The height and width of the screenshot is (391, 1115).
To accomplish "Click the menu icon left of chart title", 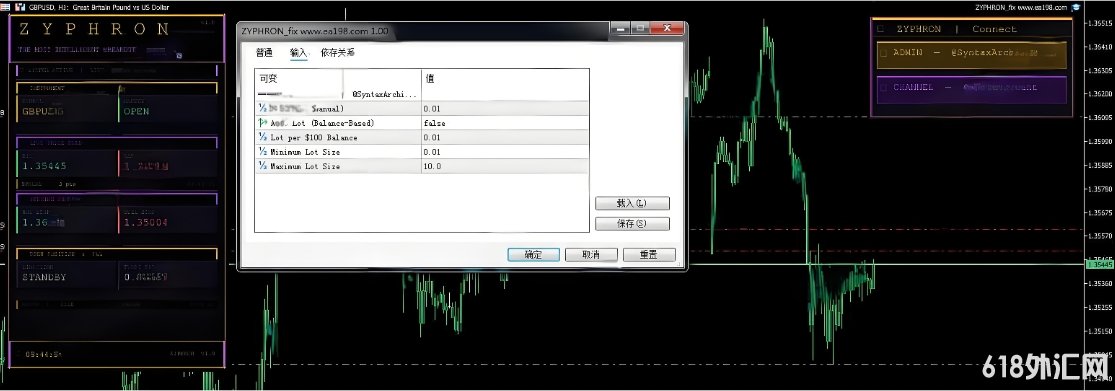I will [5, 6].
